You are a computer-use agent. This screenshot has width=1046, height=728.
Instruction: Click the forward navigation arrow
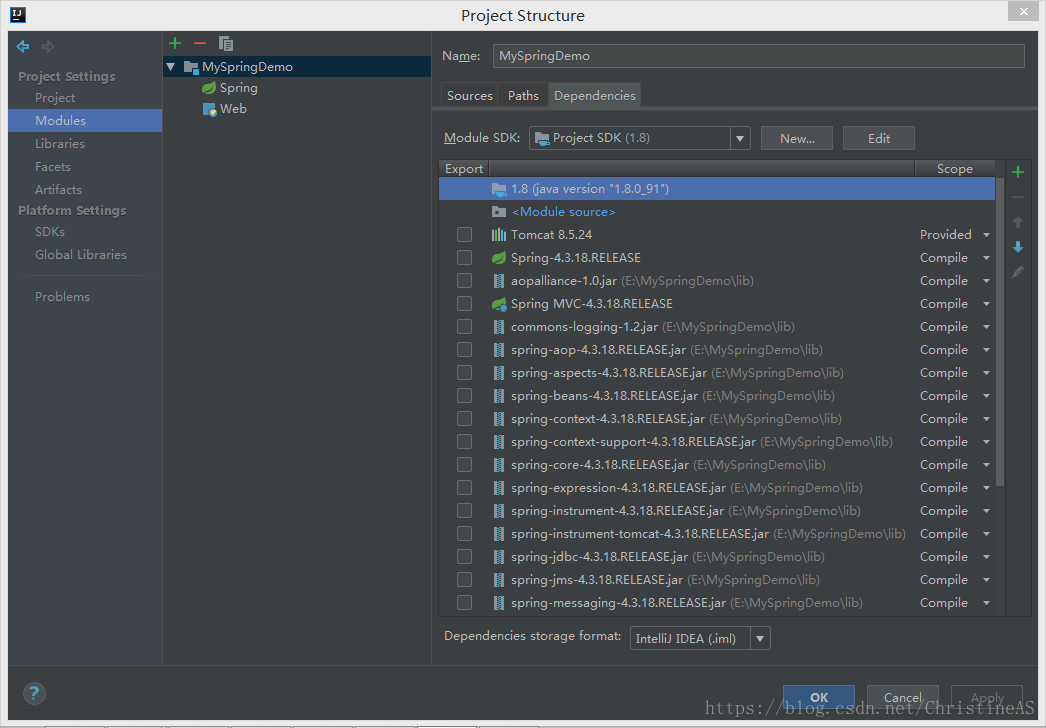pos(48,46)
